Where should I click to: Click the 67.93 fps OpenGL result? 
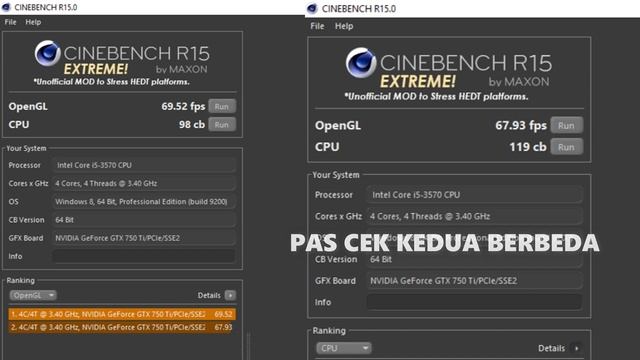[520, 125]
